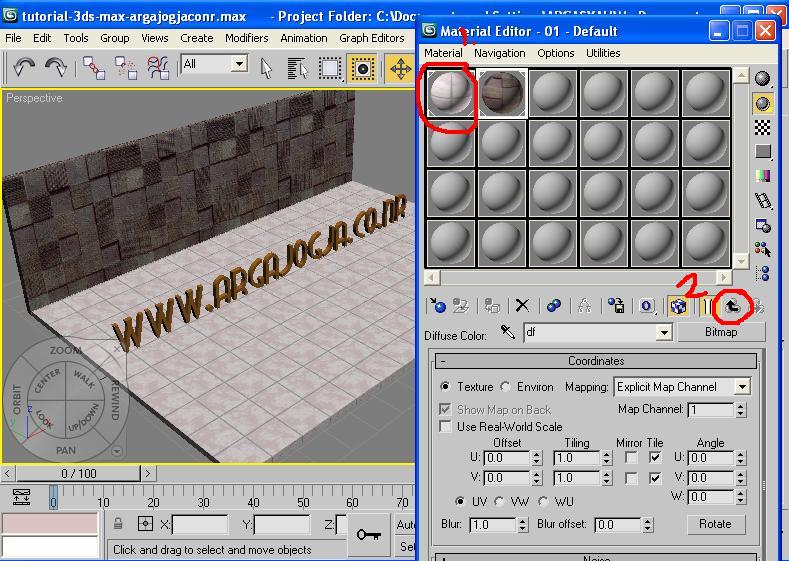The height and width of the screenshot is (561, 789).
Task: Toggle Backlight icon in Material Editor
Action: [763, 103]
